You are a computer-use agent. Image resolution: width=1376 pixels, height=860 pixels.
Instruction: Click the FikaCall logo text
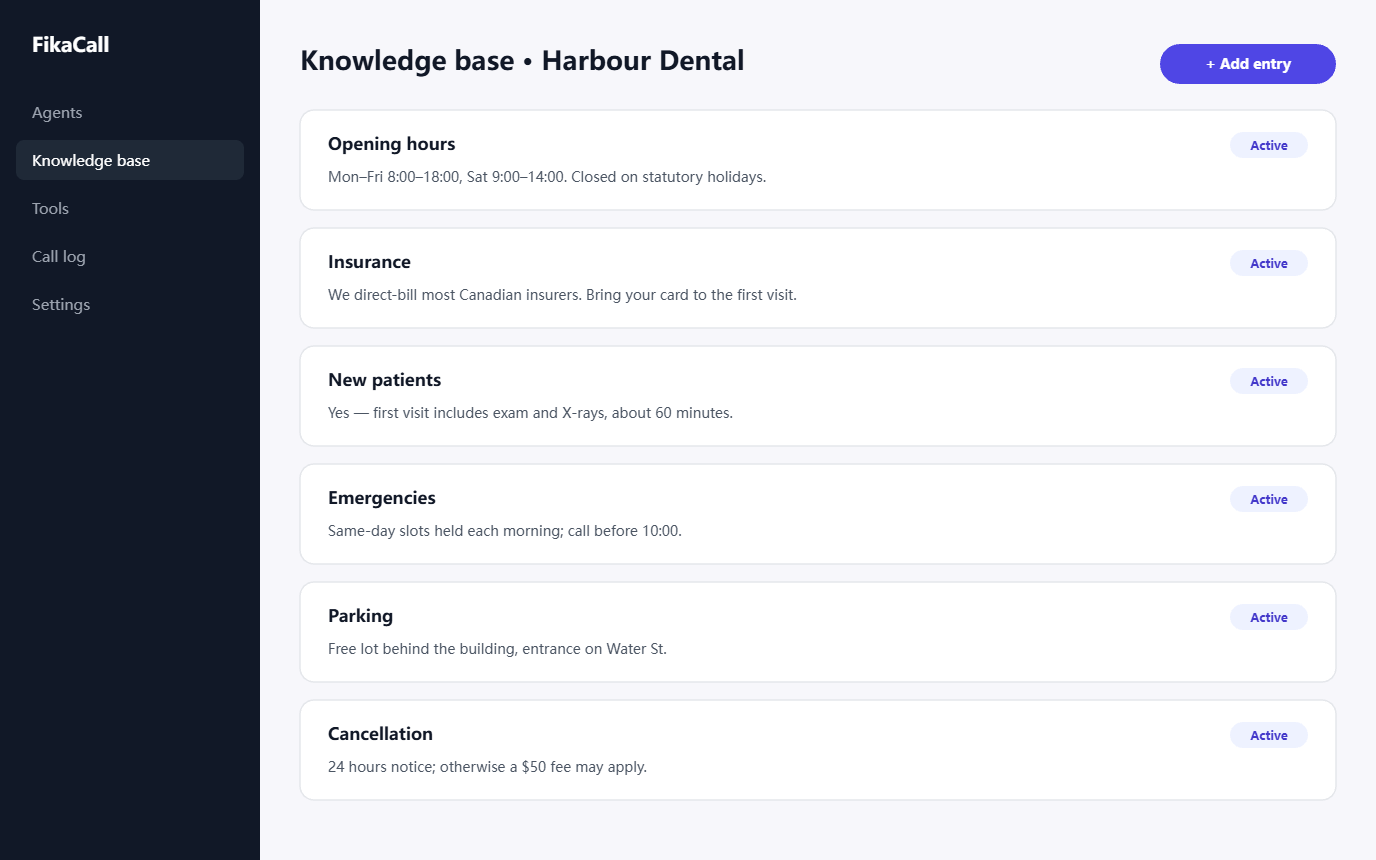tap(70, 45)
